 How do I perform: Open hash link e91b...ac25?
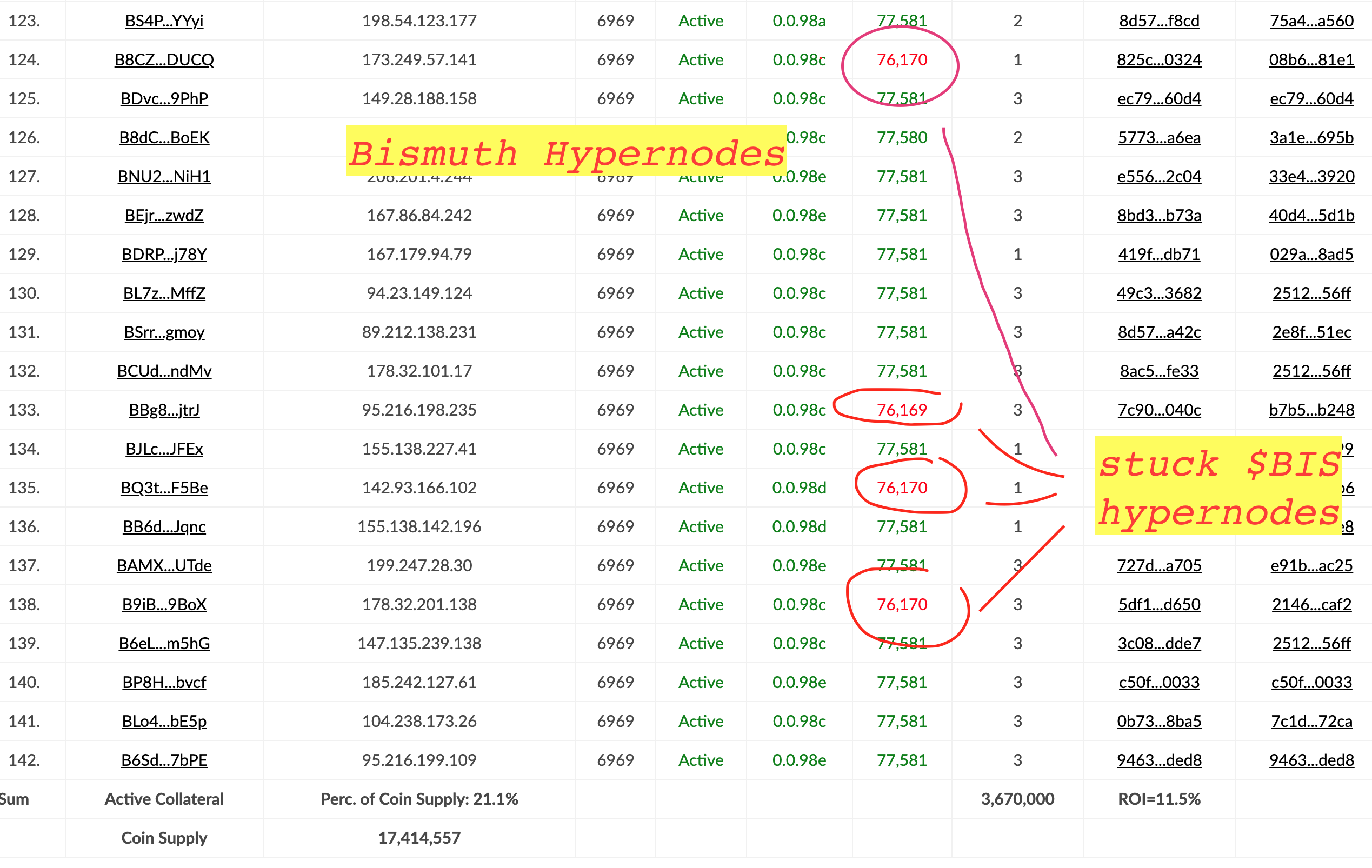click(1311, 565)
